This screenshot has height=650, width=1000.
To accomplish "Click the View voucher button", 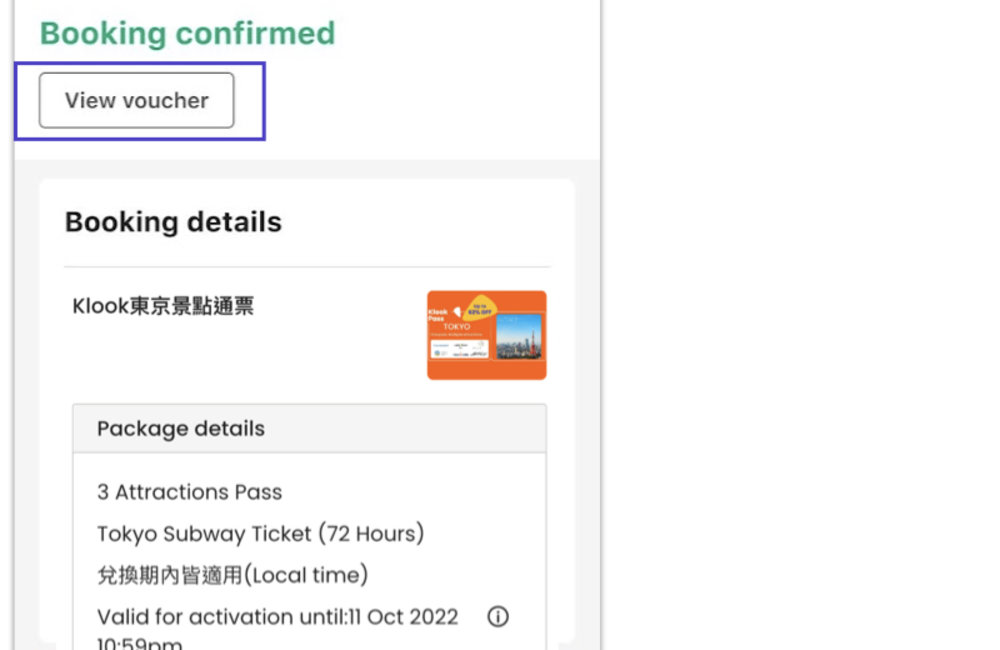I will click(136, 100).
